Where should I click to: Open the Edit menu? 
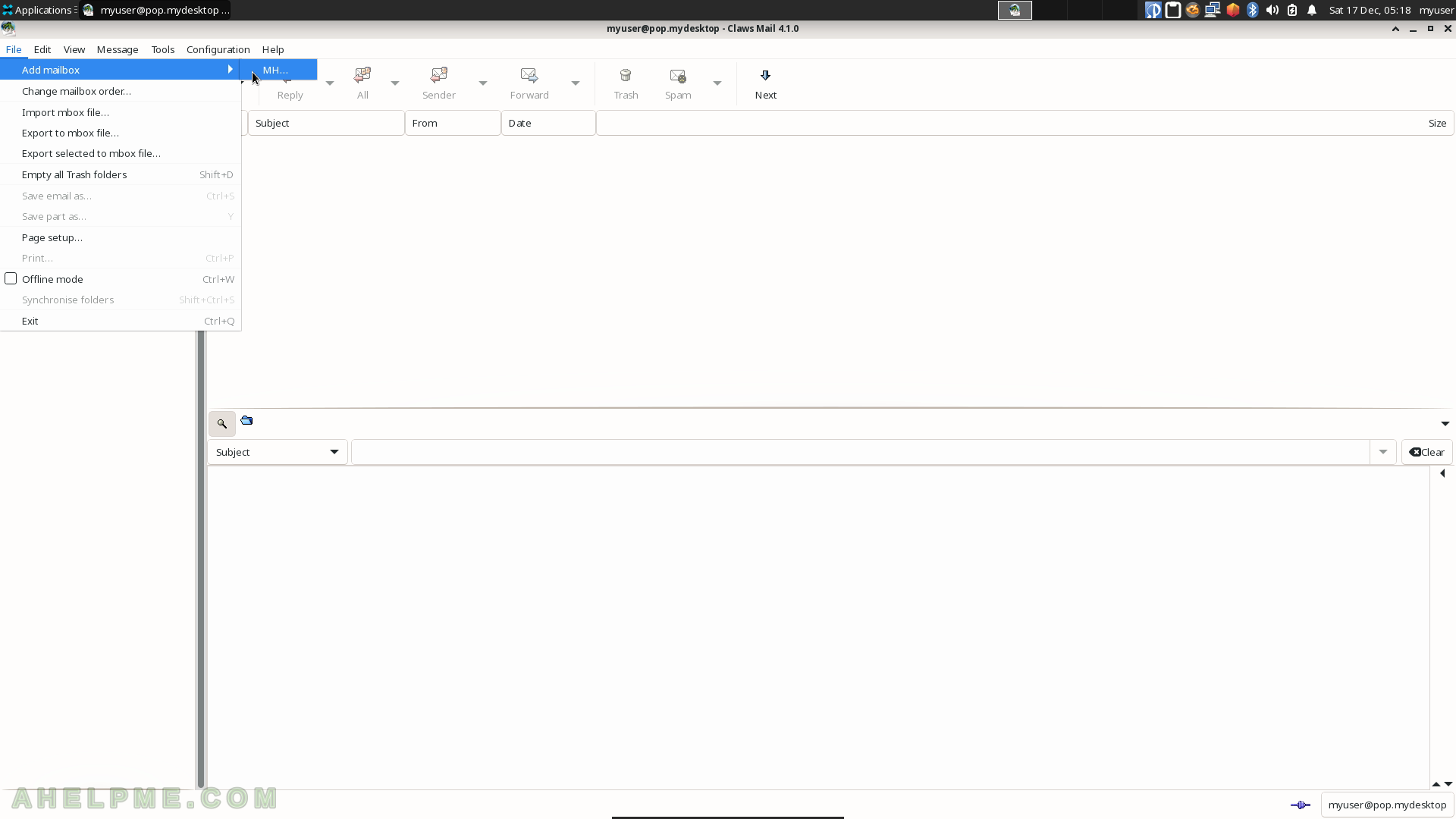[x=42, y=49]
